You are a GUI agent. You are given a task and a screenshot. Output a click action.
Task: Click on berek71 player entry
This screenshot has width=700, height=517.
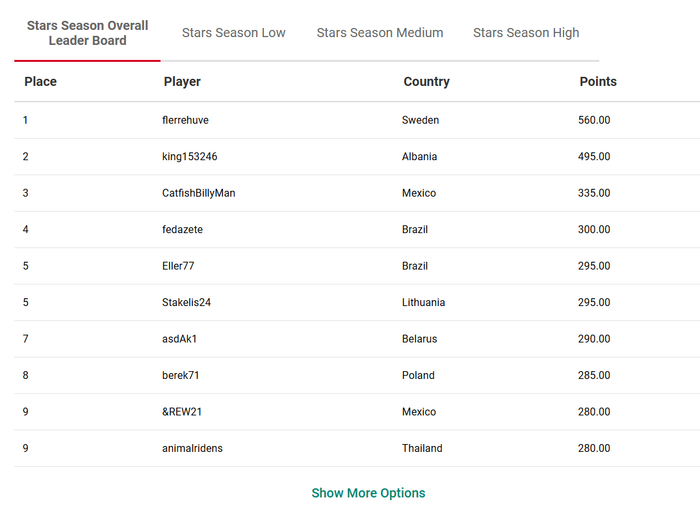pos(181,376)
